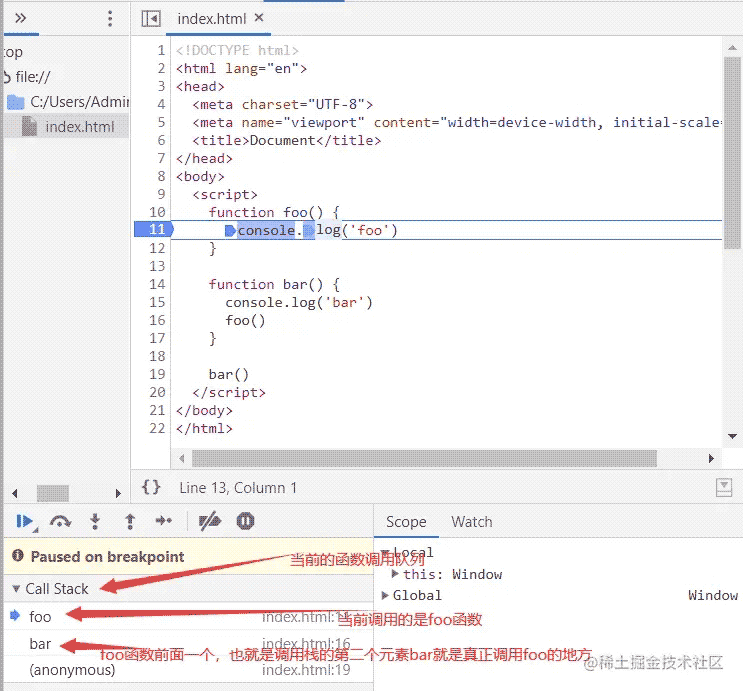The width and height of the screenshot is (743, 691).
Task: Step over next function call
Action: [60, 521]
